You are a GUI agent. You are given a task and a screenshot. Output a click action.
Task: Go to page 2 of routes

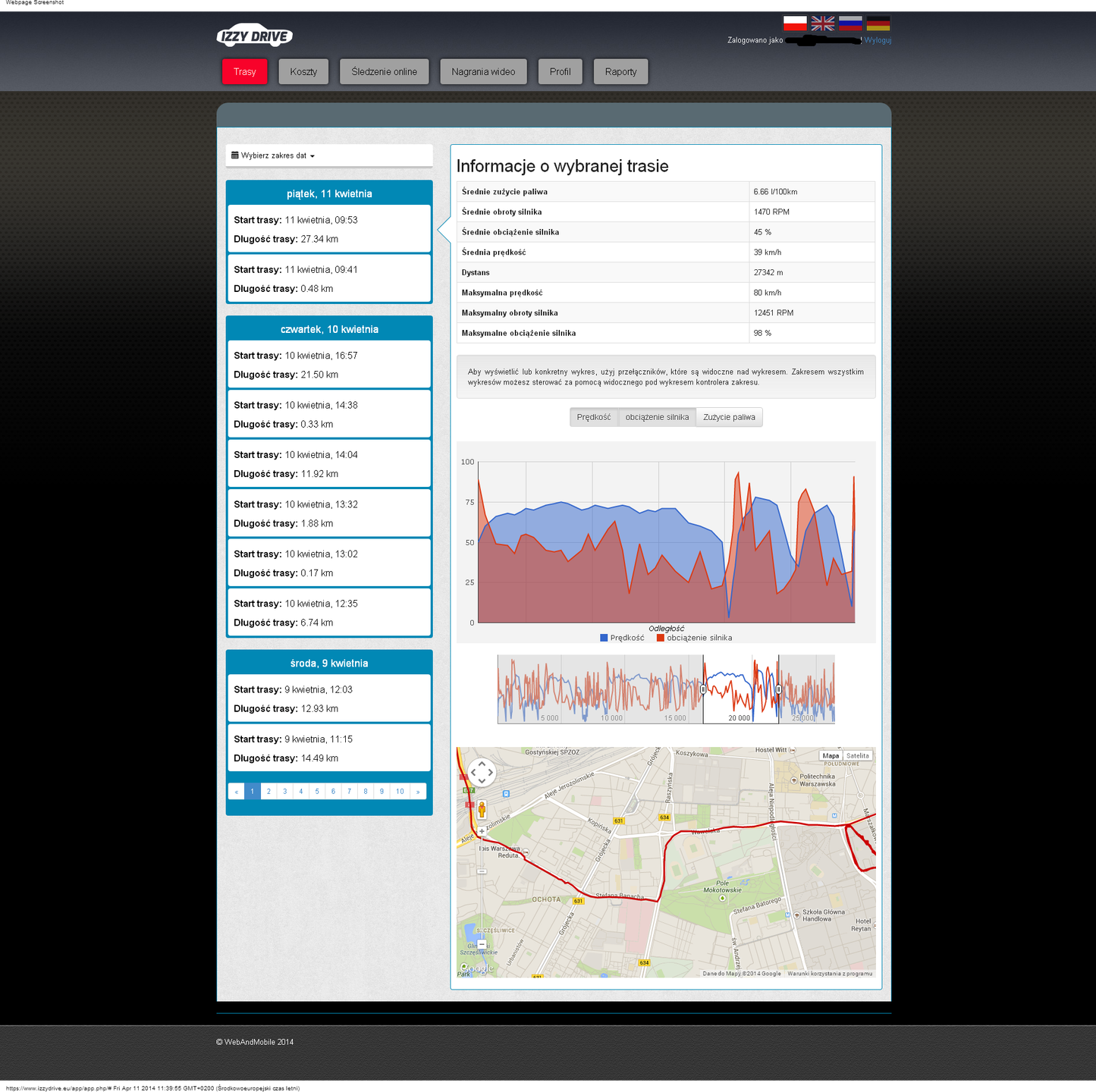pos(269,792)
